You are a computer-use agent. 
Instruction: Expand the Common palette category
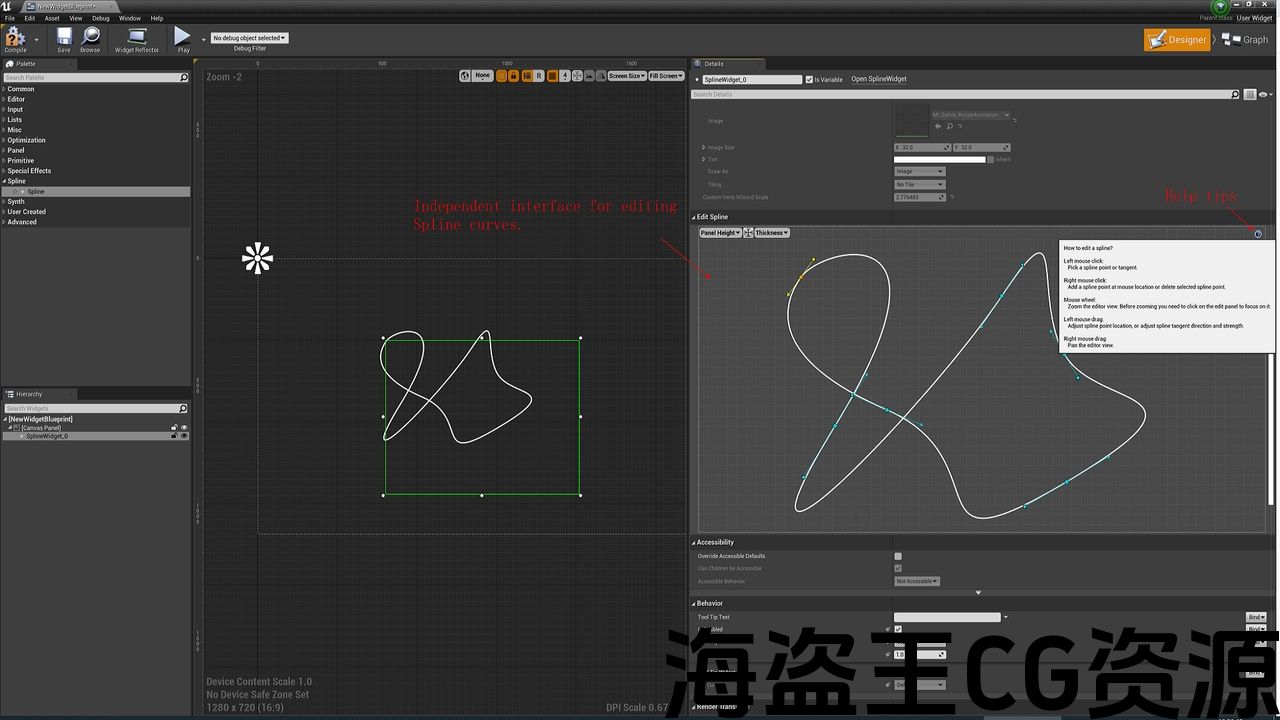pos(21,89)
